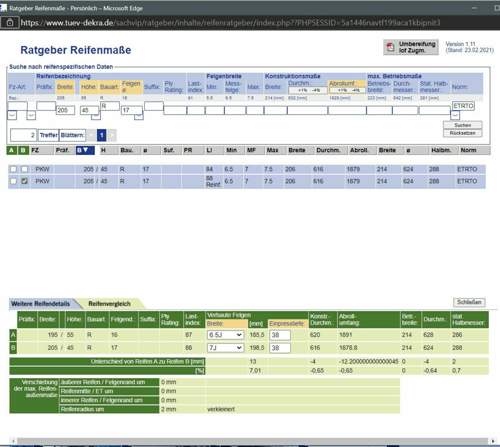This screenshot has height=447, width=500.
Task: Click the Felgen input showing 17
Action: click(x=131, y=110)
